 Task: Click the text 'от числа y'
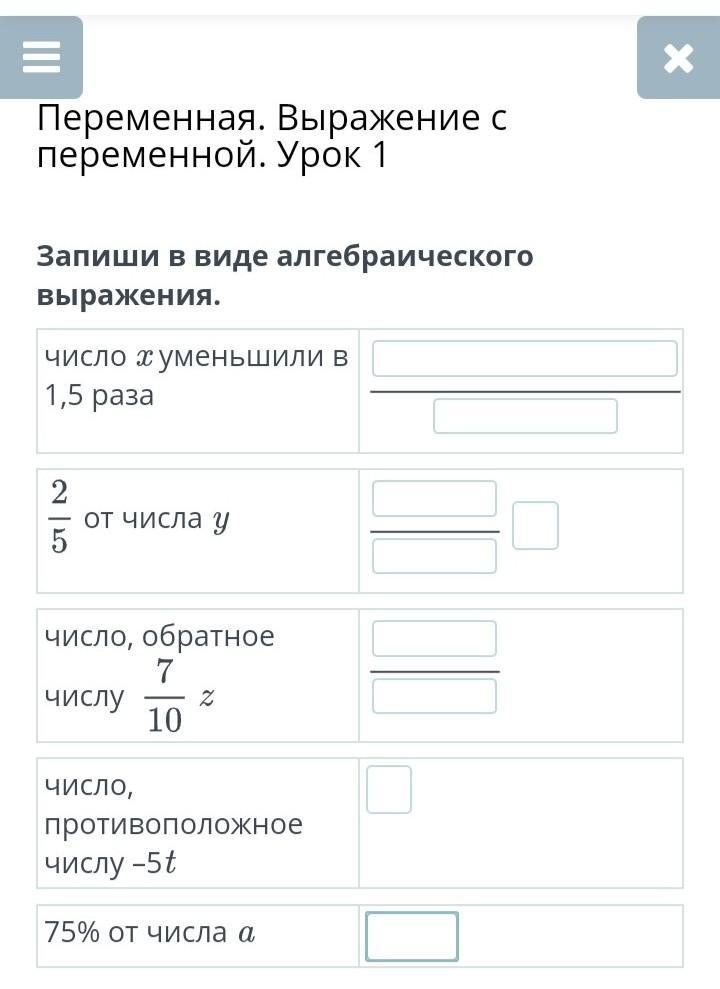point(157,519)
